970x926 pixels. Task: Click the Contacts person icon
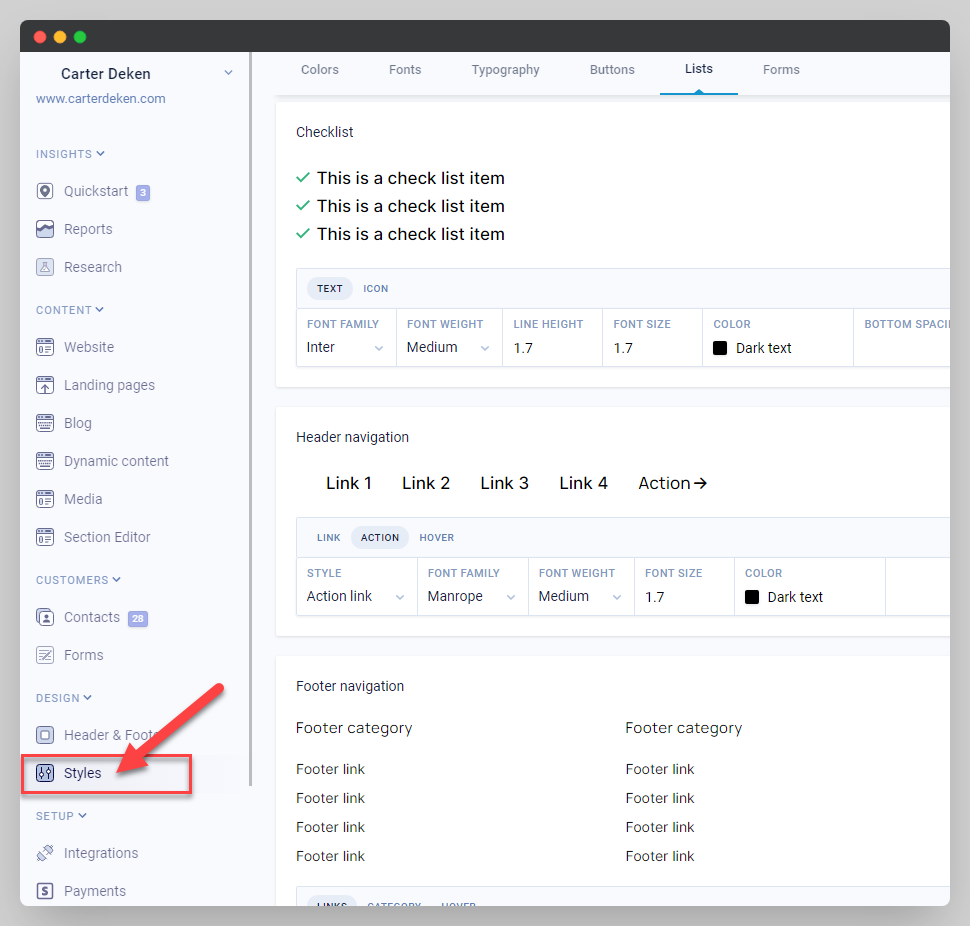[44, 617]
